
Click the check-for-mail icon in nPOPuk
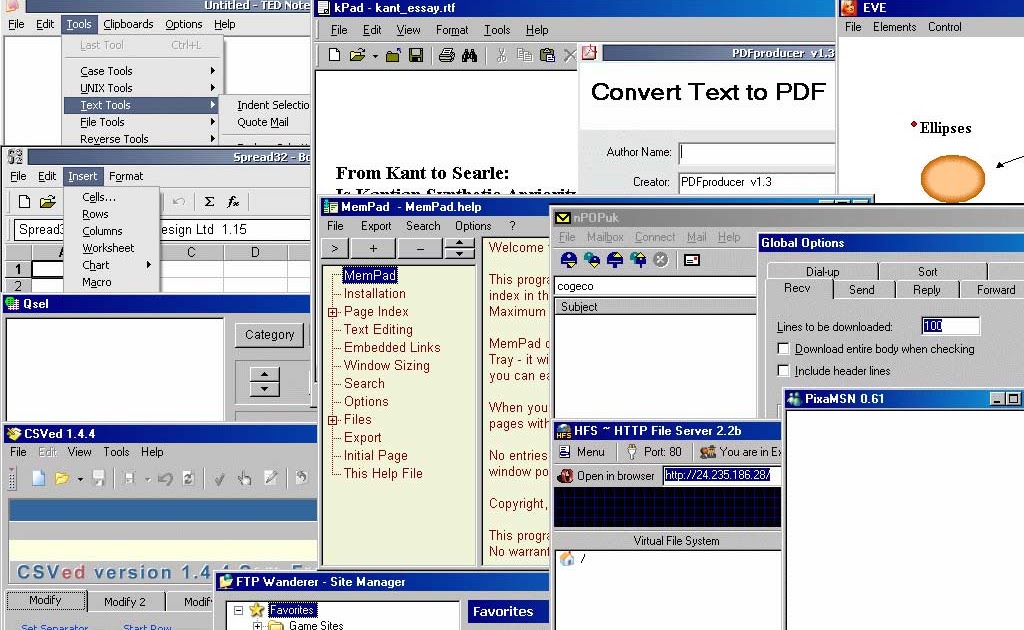[x=569, y=260]
